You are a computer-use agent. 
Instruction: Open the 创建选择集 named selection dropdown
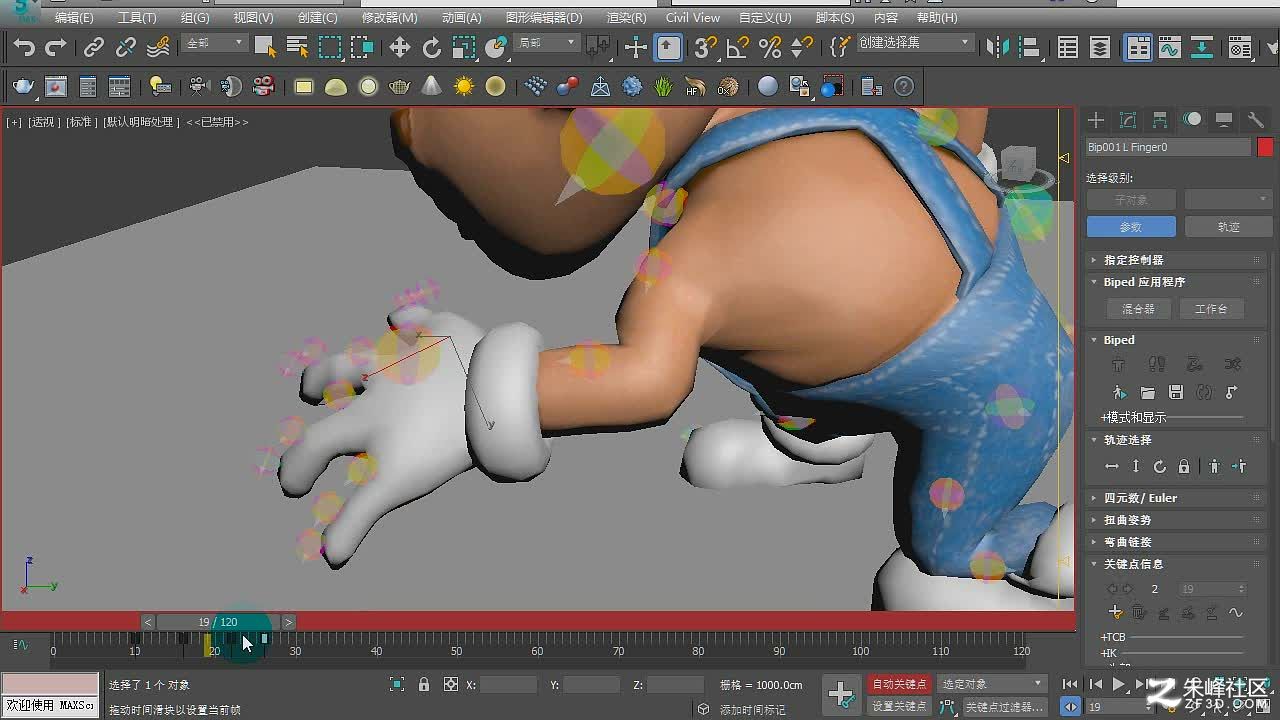914,43
